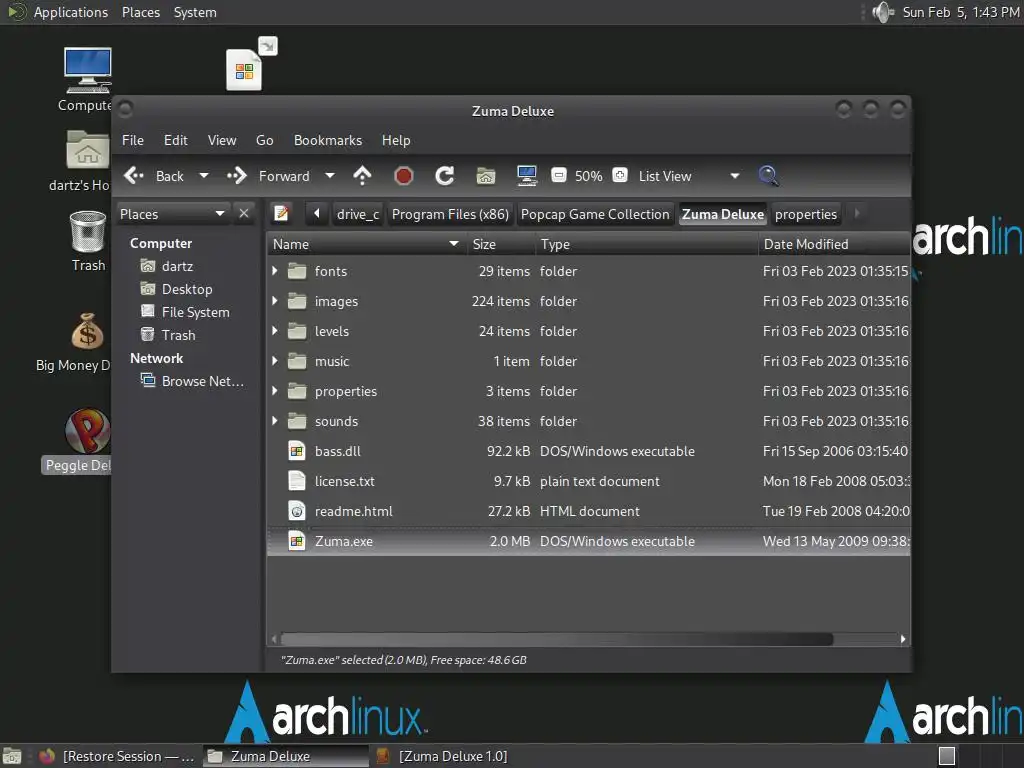Open search with the magnifier icon
Viewport: 1024px width, 768px height.
768,176
